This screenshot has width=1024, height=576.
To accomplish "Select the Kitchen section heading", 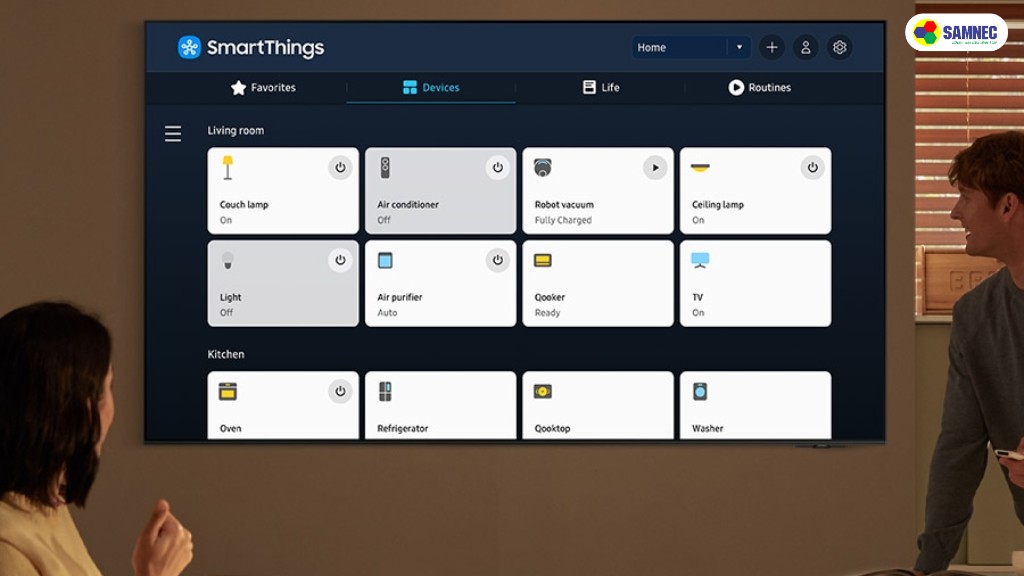I will click(226, 354).
